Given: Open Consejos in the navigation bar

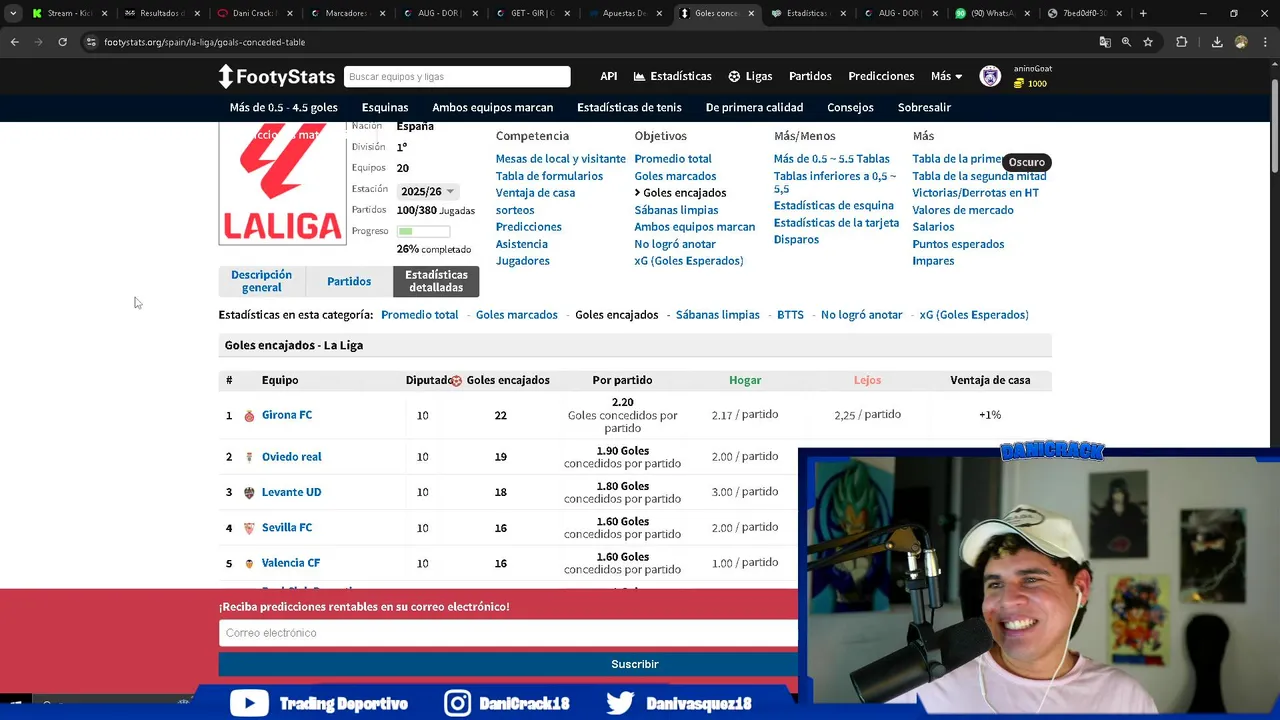Looking at the screenshot, I should tap(850, 107).
